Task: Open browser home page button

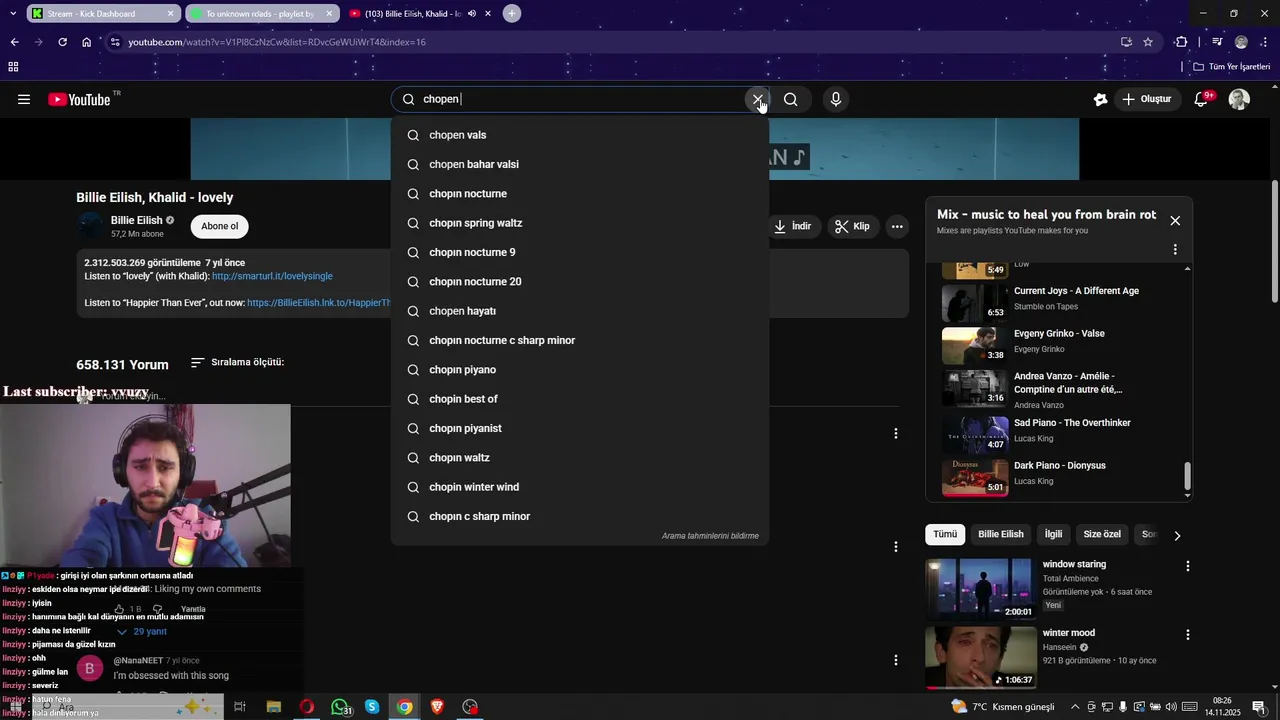Action: (87, 42)
